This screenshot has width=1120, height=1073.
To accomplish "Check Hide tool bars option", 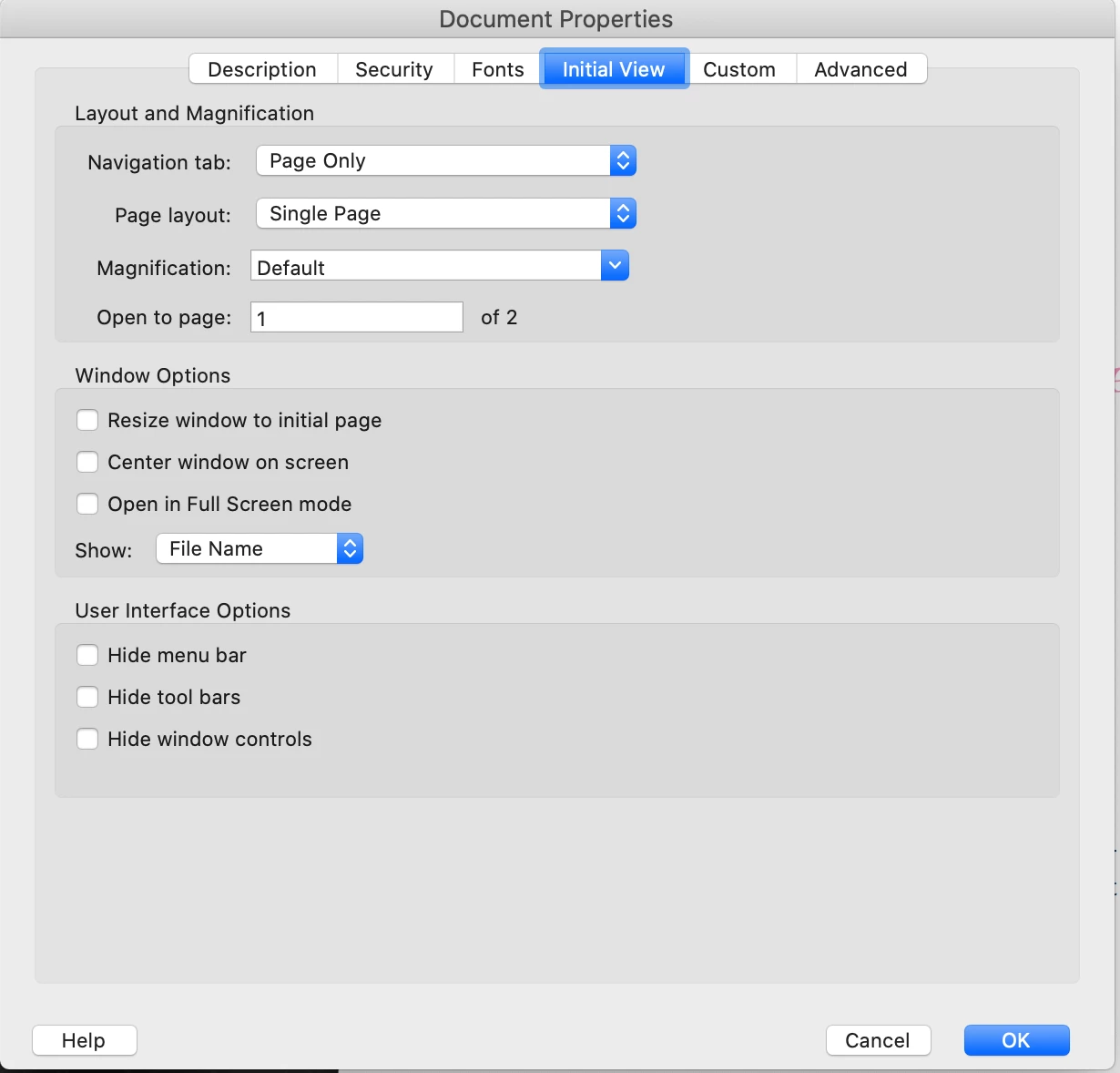I will tap(87, 697).
